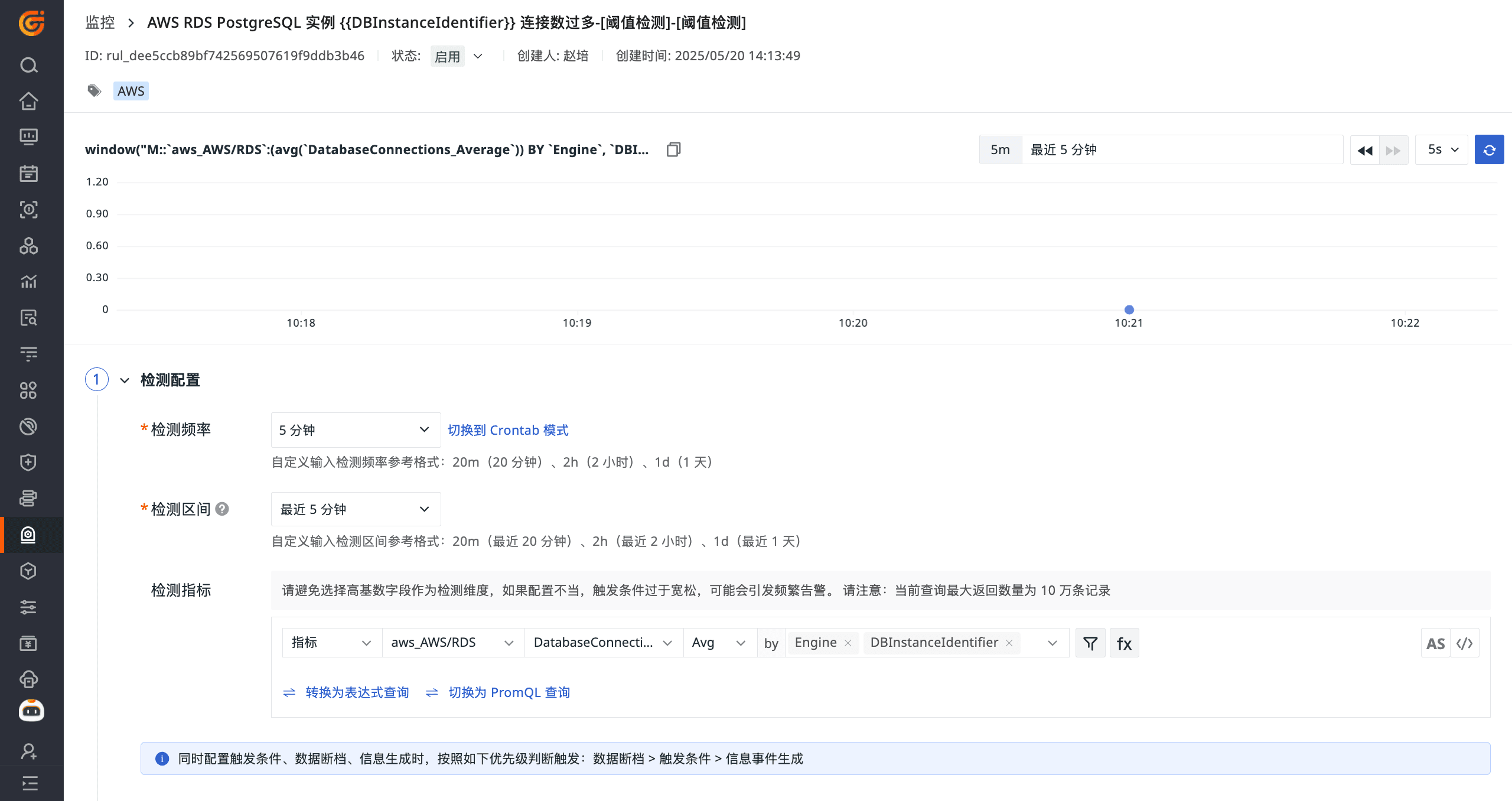This screenshot has height=801, width=1512.
Task: Click 转换为表达式查询 link
Action: [x=357, y=692]
